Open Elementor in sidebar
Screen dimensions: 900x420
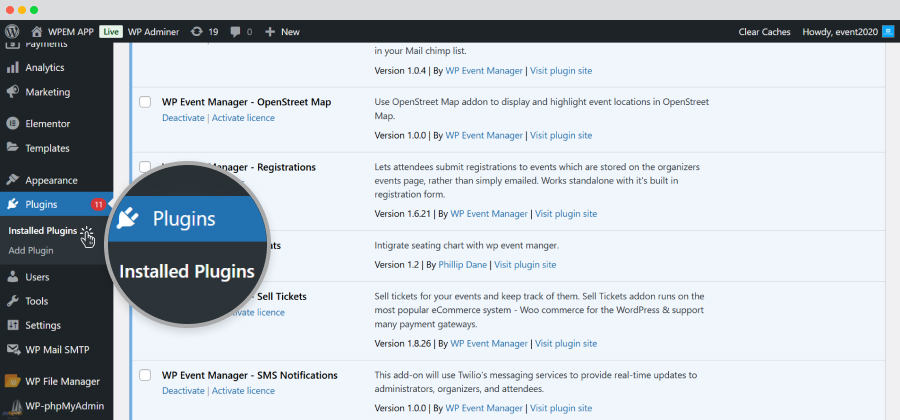click(x=48, y=123)
